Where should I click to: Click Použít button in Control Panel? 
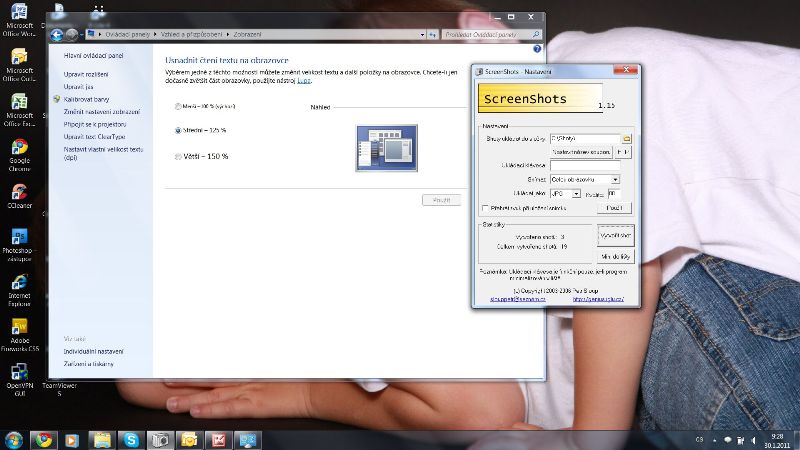(x=441, y=200)
